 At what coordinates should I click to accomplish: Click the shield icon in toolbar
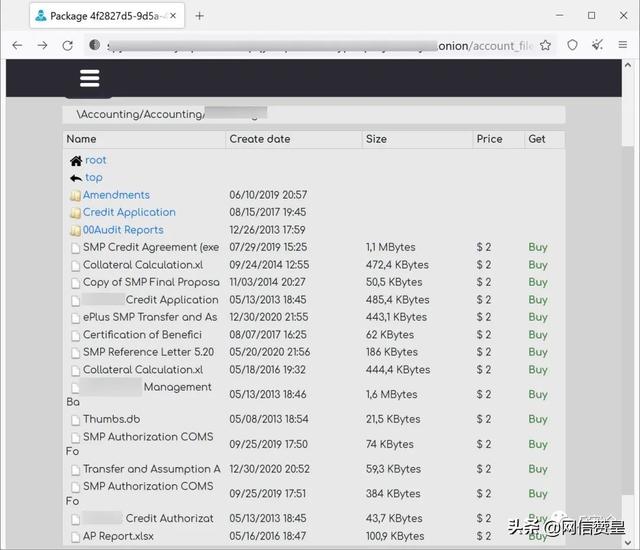point(572,45)
